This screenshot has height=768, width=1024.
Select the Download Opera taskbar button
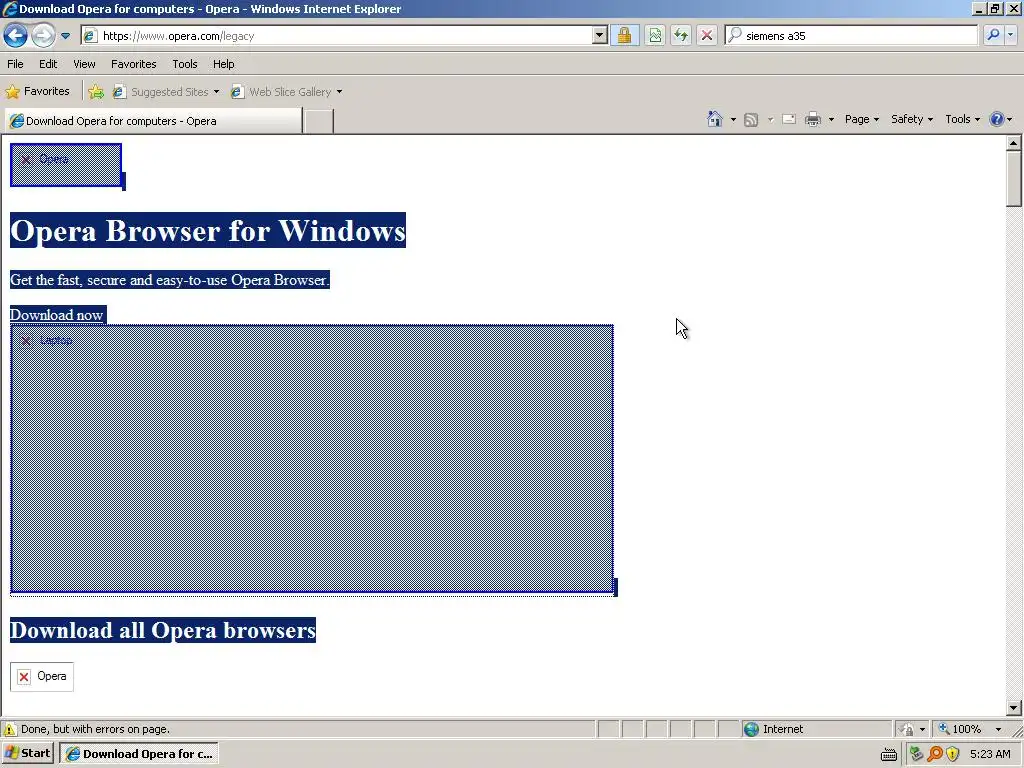point(139,754)
